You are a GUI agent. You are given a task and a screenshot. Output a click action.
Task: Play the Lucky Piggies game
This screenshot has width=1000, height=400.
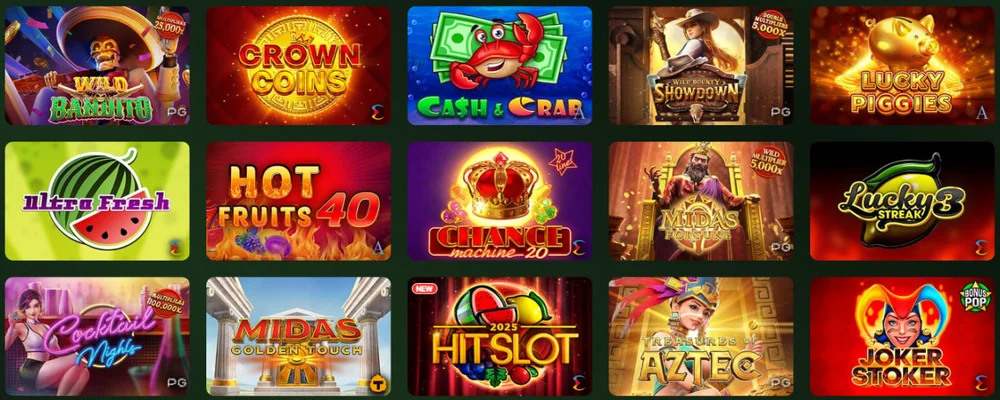coord(902,66)
